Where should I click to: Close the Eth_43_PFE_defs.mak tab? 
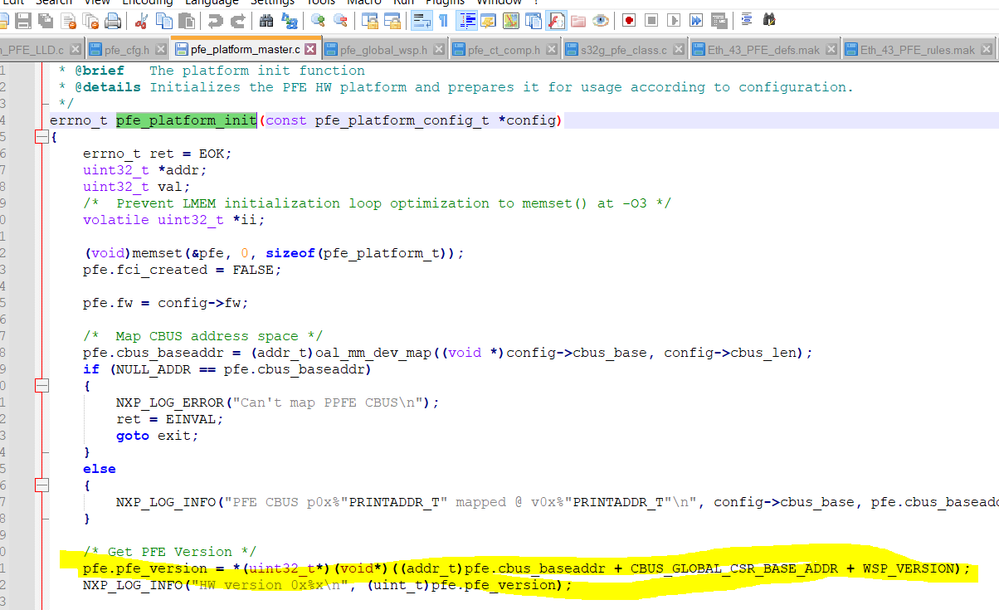click(x=831, y=50)
